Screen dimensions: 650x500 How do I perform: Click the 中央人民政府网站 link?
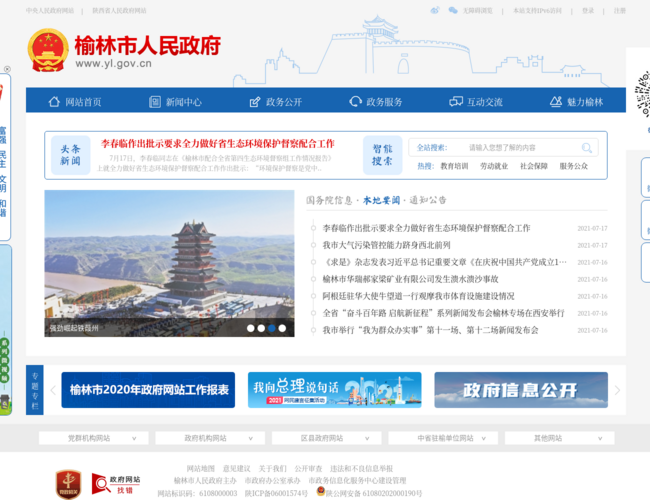[x=50, y=11]
